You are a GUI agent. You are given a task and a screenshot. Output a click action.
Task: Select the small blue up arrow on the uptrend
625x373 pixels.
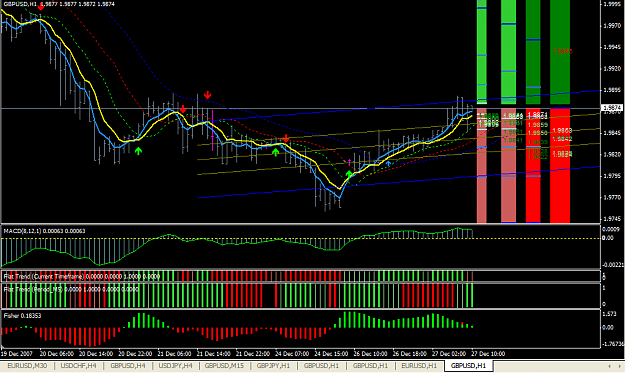pyautogui.click(x=388, y=163)
